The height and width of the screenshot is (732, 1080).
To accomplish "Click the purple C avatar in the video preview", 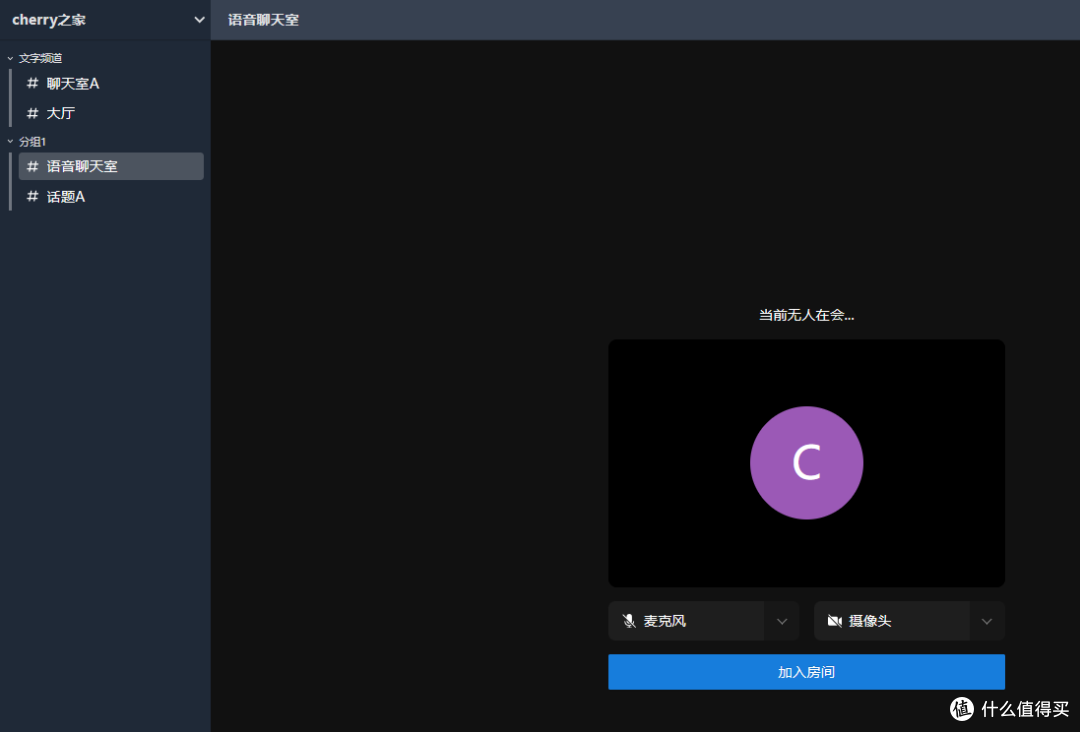I will (806, 462).
